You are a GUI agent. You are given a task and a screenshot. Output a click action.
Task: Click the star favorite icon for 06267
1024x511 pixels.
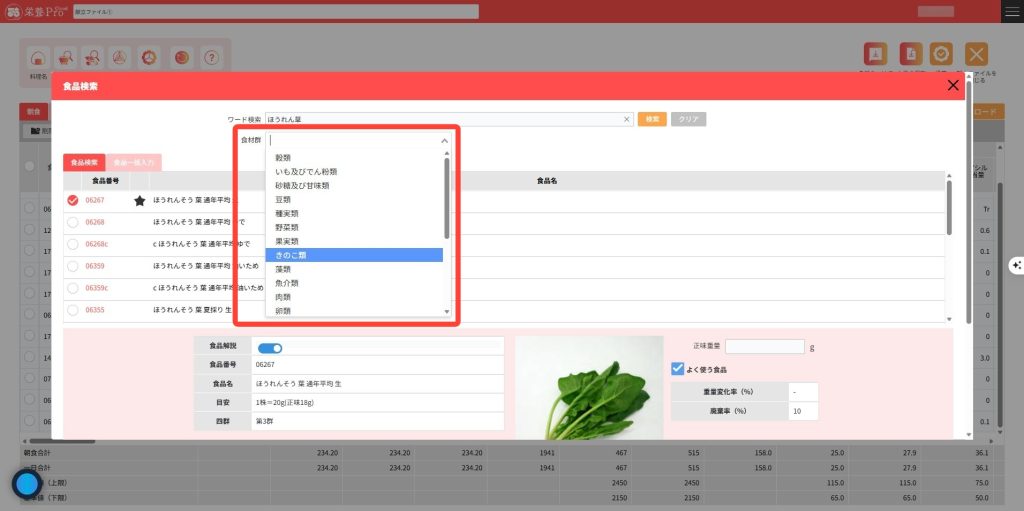(140, 200)
